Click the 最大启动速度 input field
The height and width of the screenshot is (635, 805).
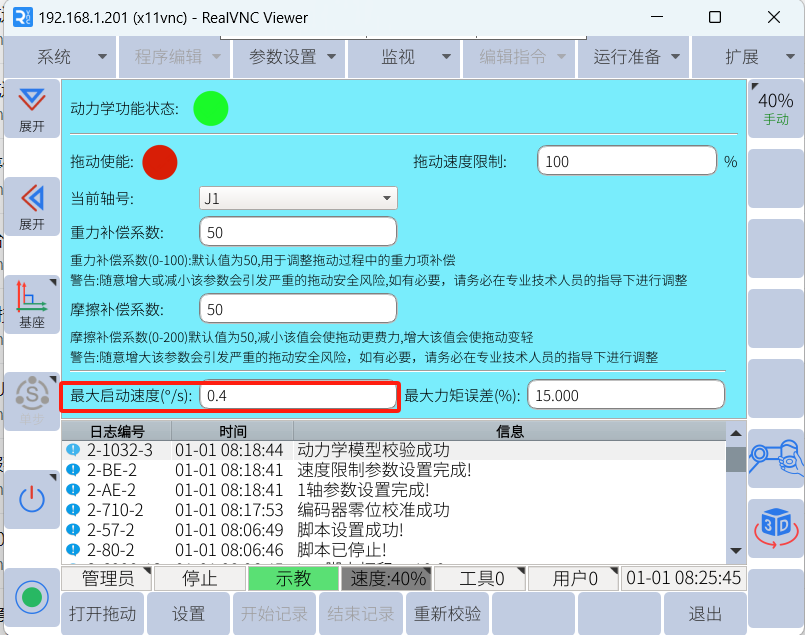tap(298, 396)
